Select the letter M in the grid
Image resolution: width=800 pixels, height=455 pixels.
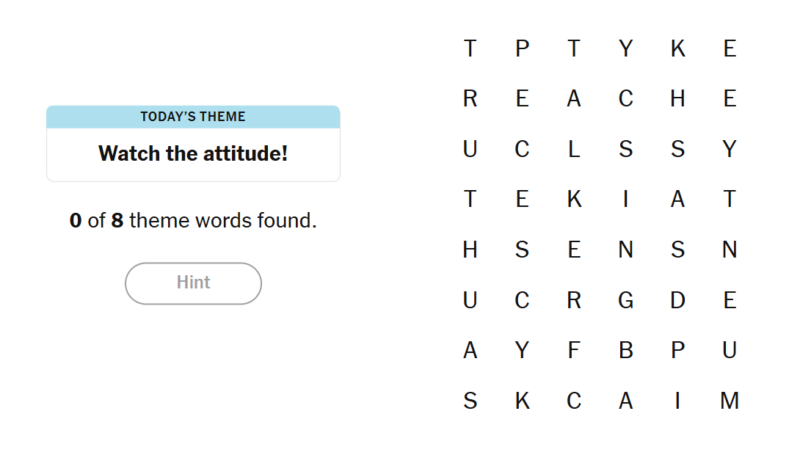tap(730, 401)
